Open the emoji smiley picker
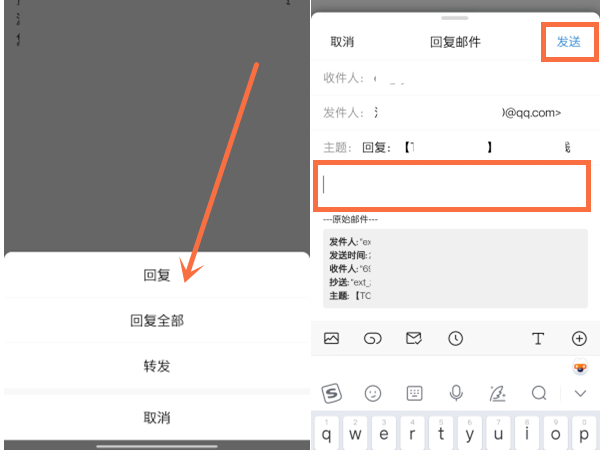This screenshot has height=450, width=600. [x=373, y=393]
